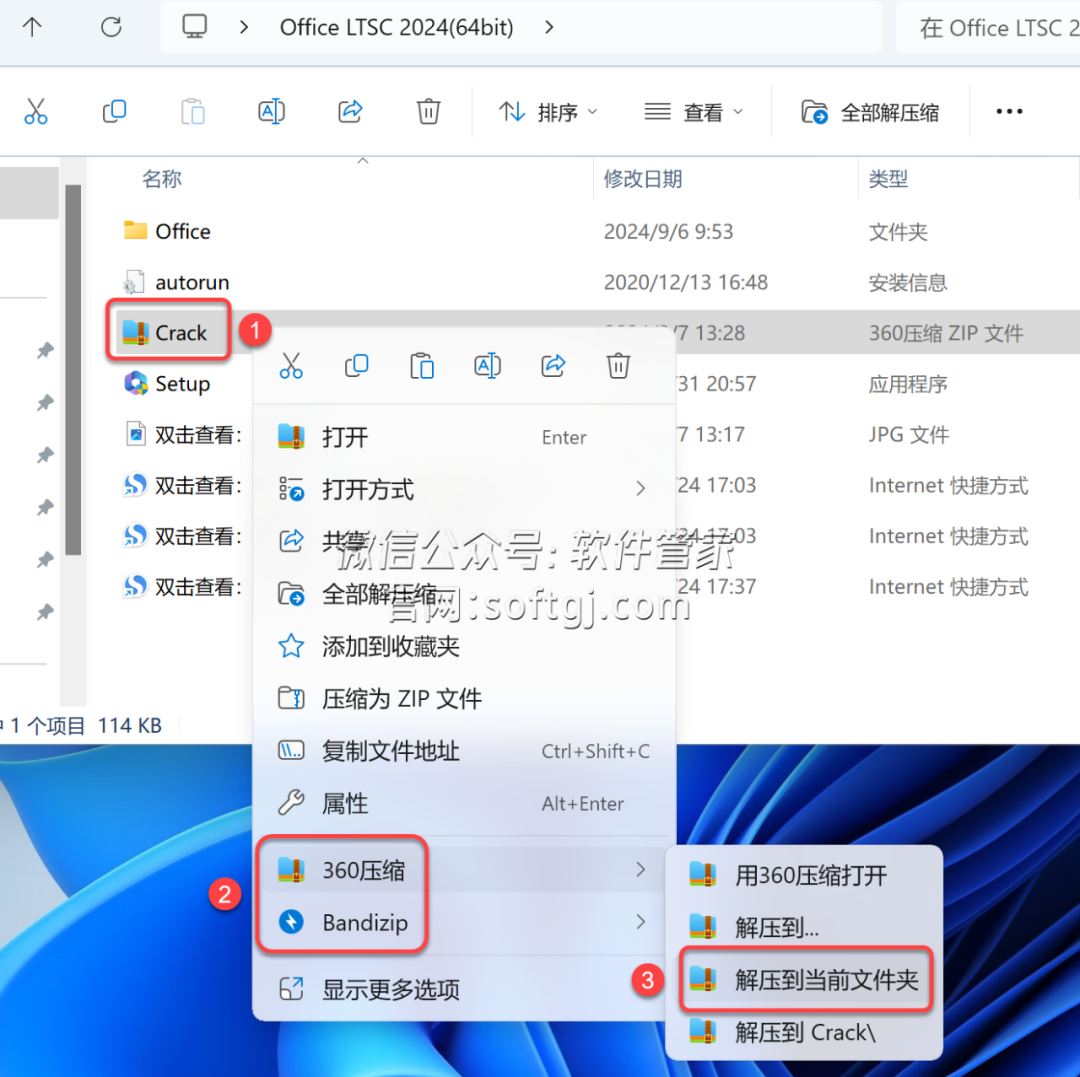The image size is (1080, 1077).
Task: Click the Rename icon in context menu
Action: (x=487, y=366)
